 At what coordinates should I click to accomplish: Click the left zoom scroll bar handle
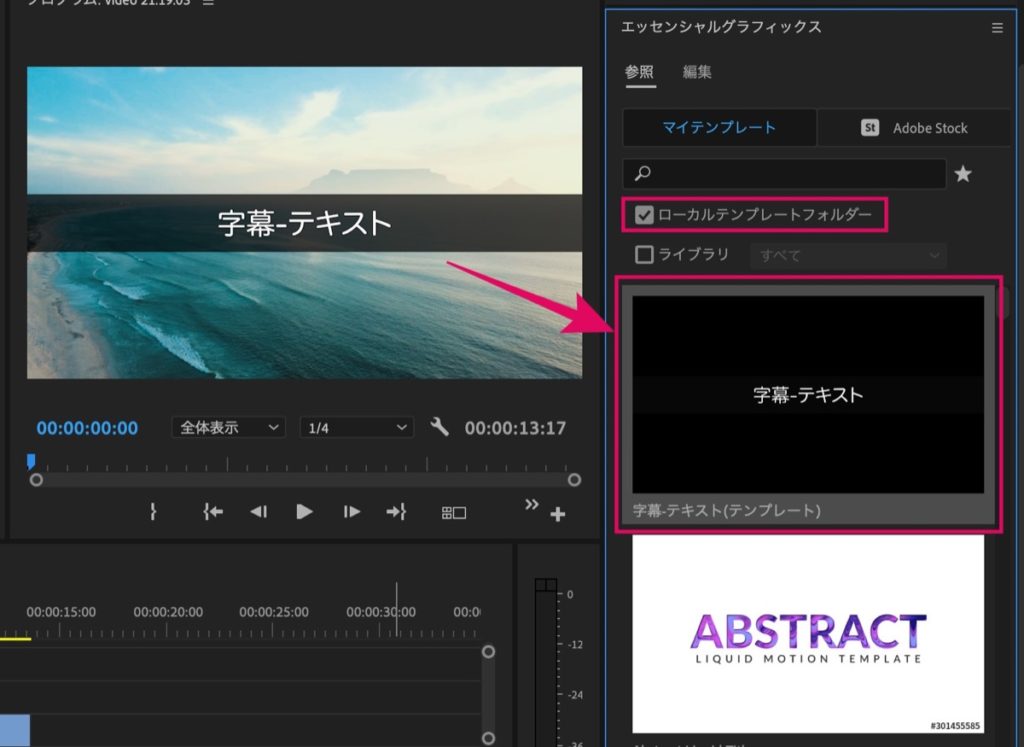point(37,480)
